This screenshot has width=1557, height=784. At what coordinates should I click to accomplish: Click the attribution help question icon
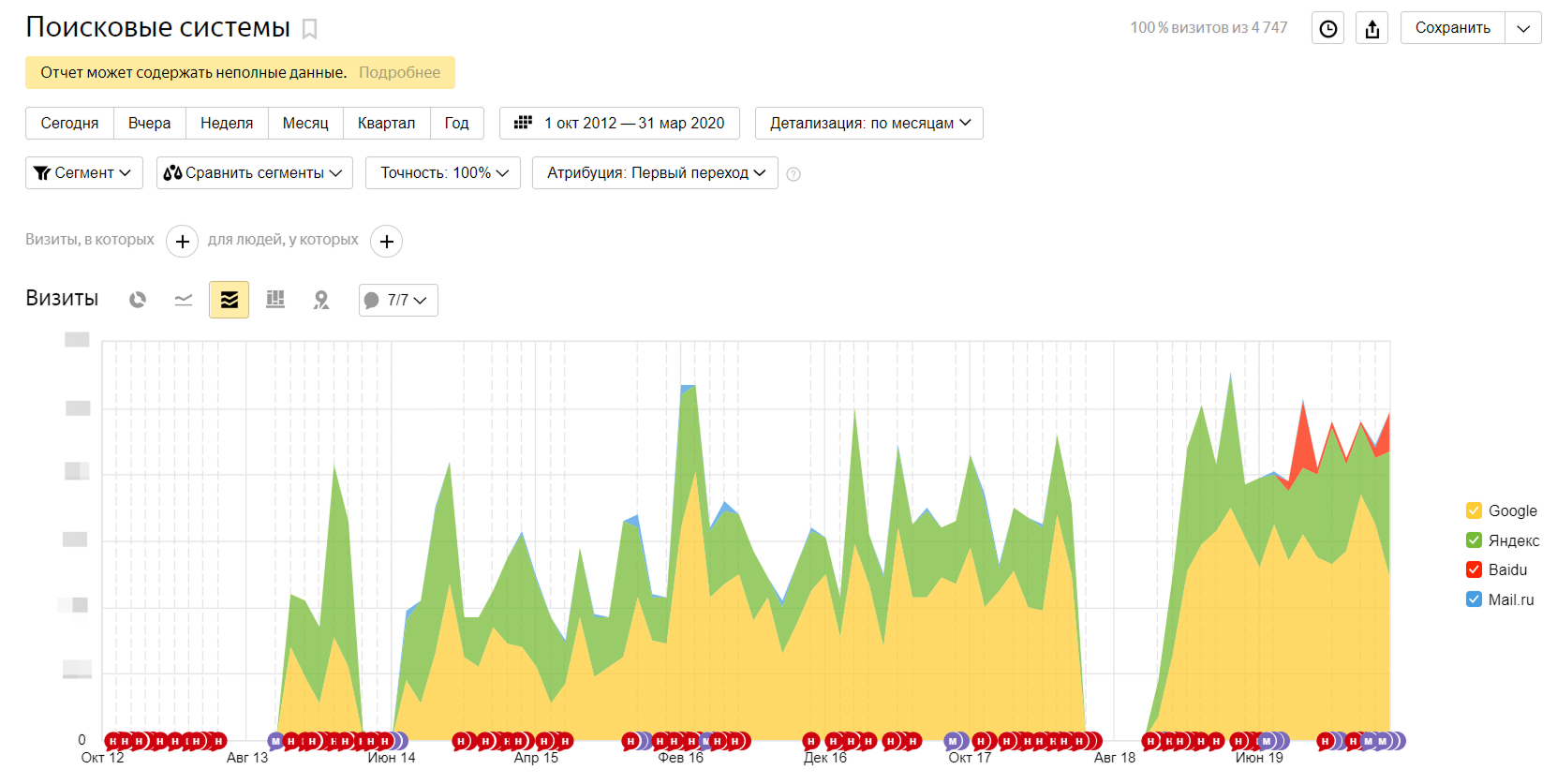(793, 174)
